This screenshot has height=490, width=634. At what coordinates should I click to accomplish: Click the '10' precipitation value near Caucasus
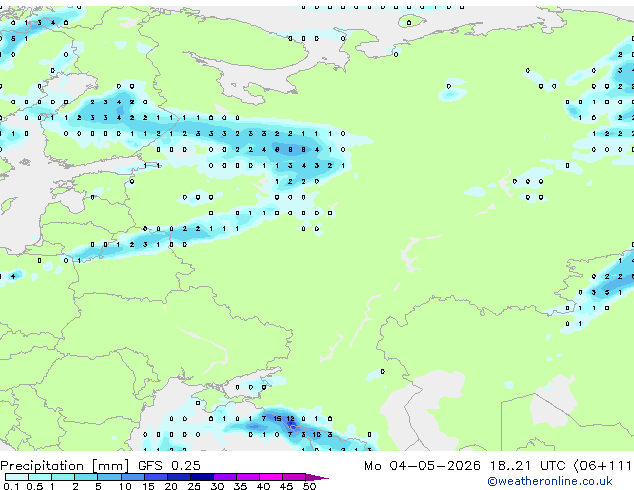coord(317,435)
